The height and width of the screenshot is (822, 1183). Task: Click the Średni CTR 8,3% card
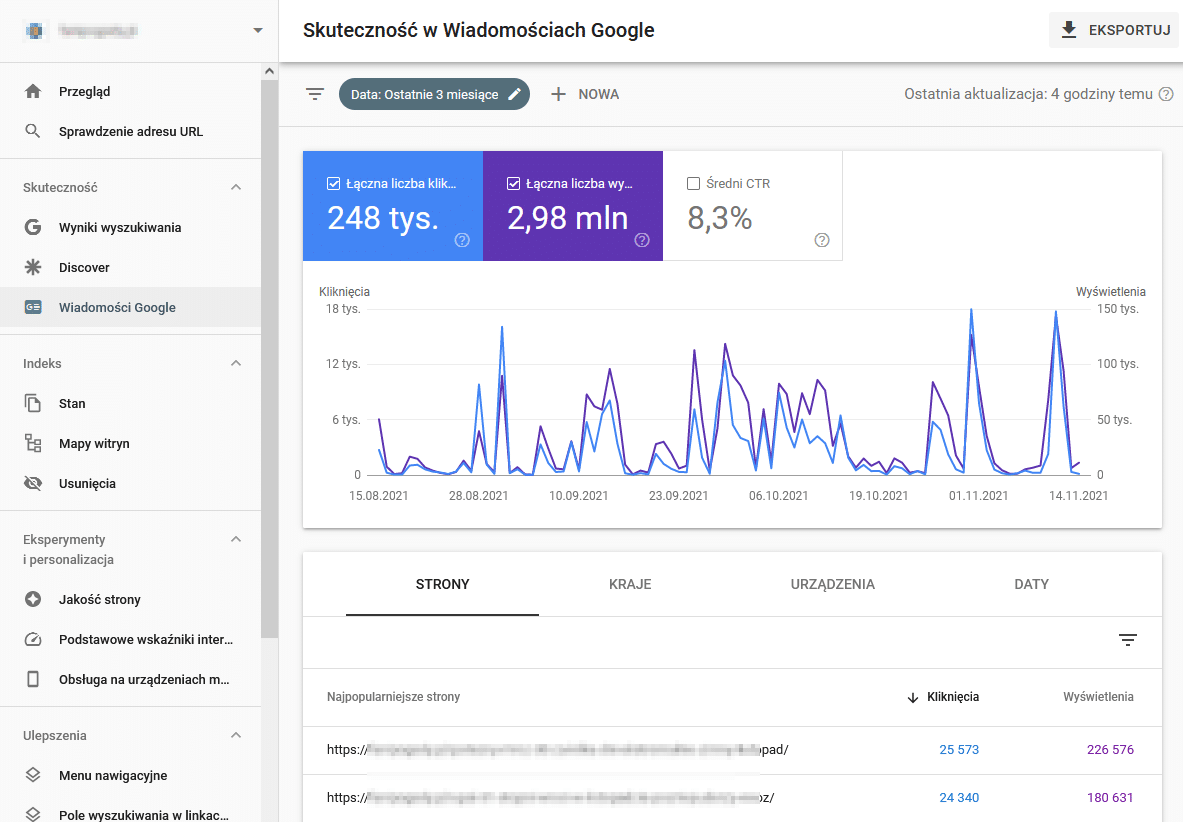[752, 206]
